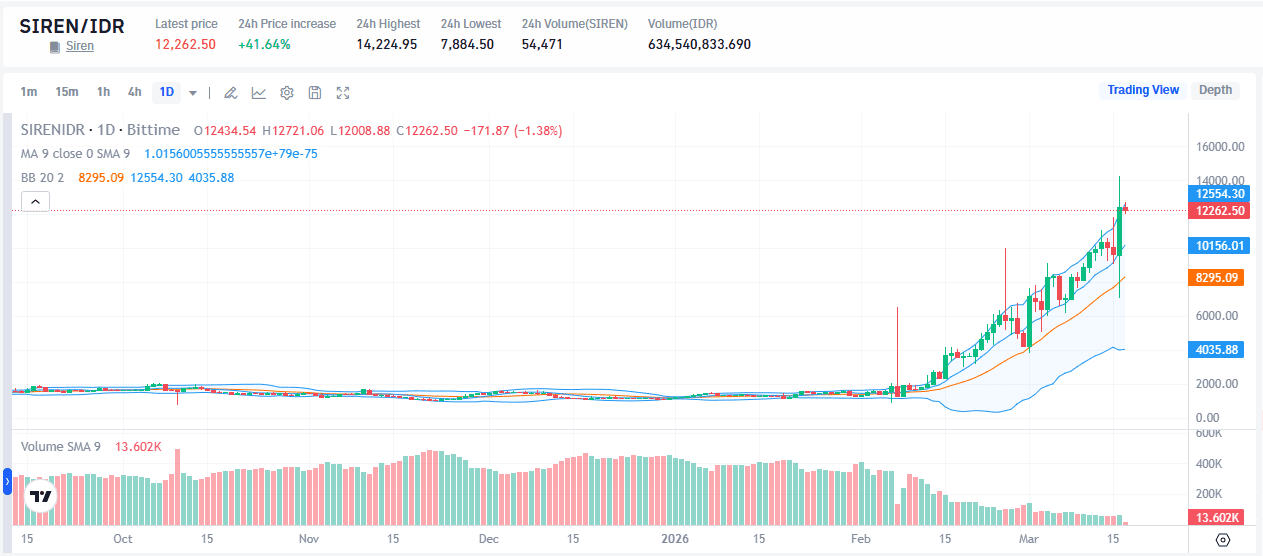The width and height of the screenshot is (1263, 556).
Task: Click the Siren coin icon beside name
Action: coord(55,47)
